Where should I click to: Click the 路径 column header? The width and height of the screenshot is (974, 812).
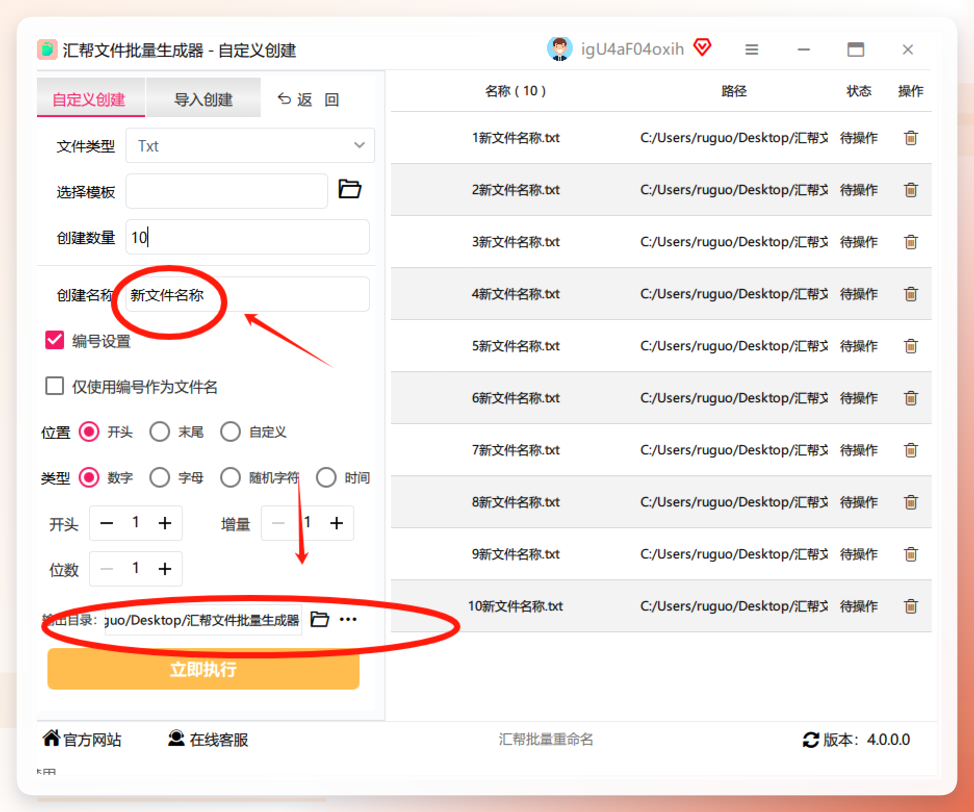click(x=734, y=91)
